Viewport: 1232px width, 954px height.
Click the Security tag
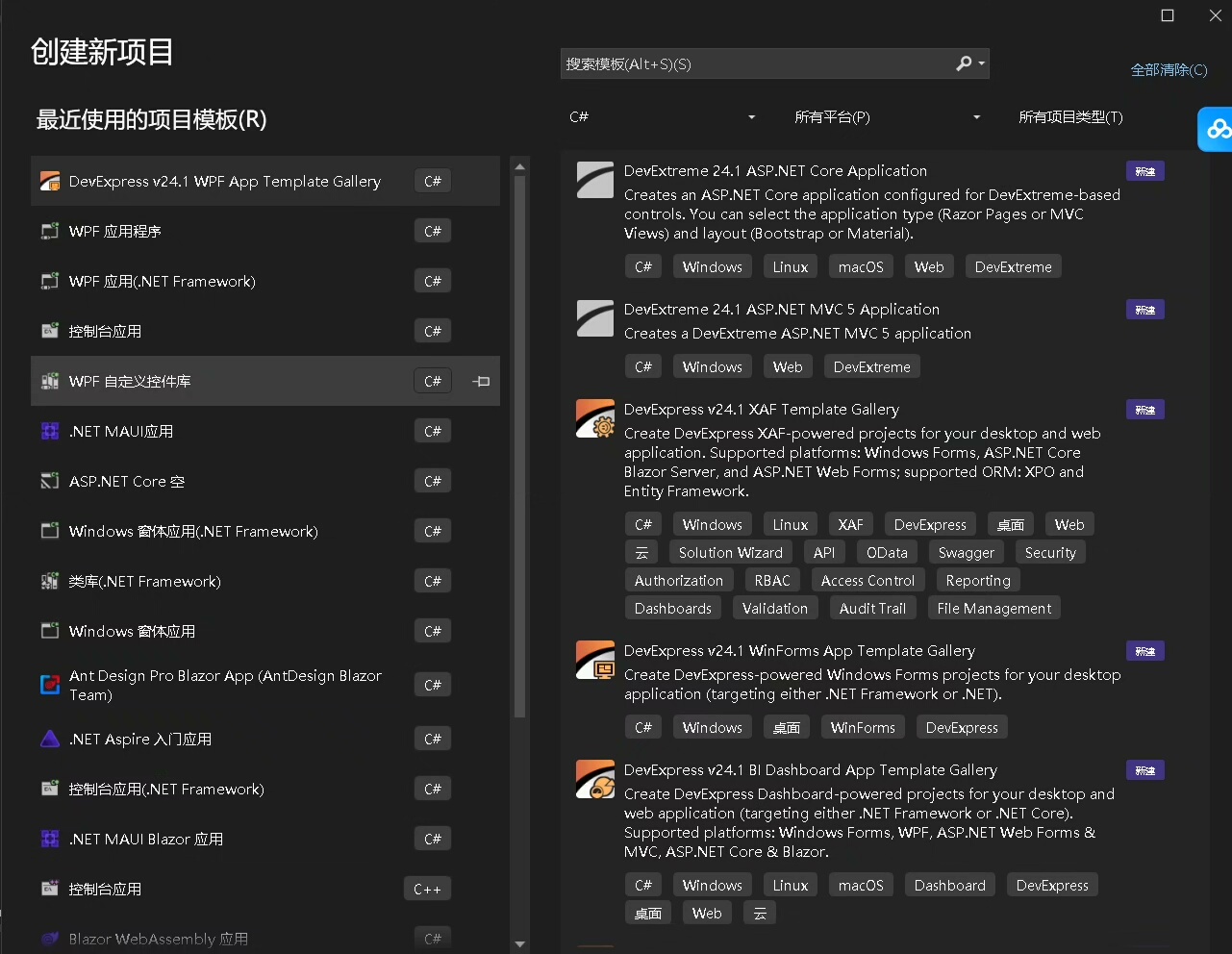1050,553
